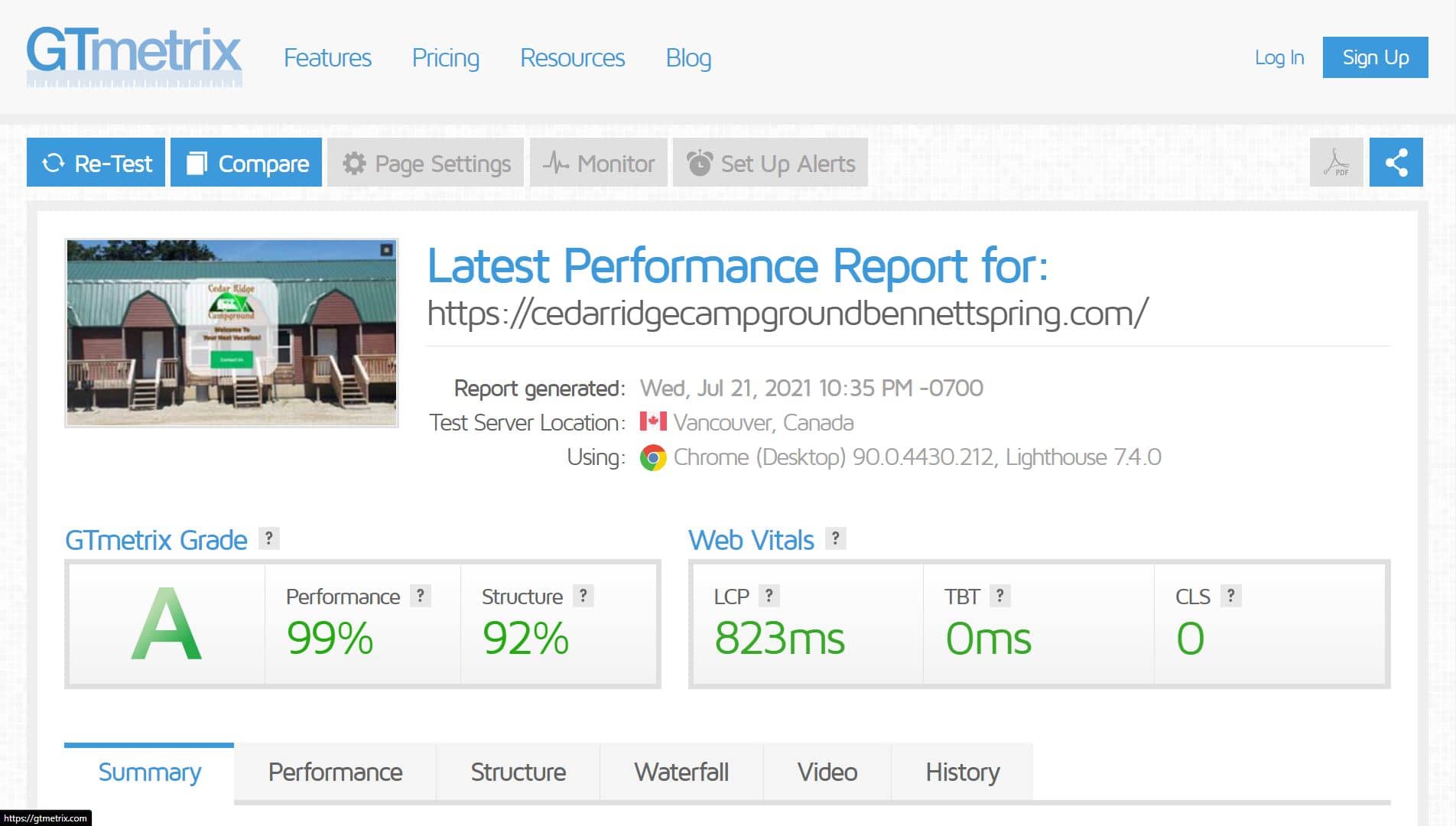Open the History tab
Screen dimensions: 1456x826
[962, 772]
